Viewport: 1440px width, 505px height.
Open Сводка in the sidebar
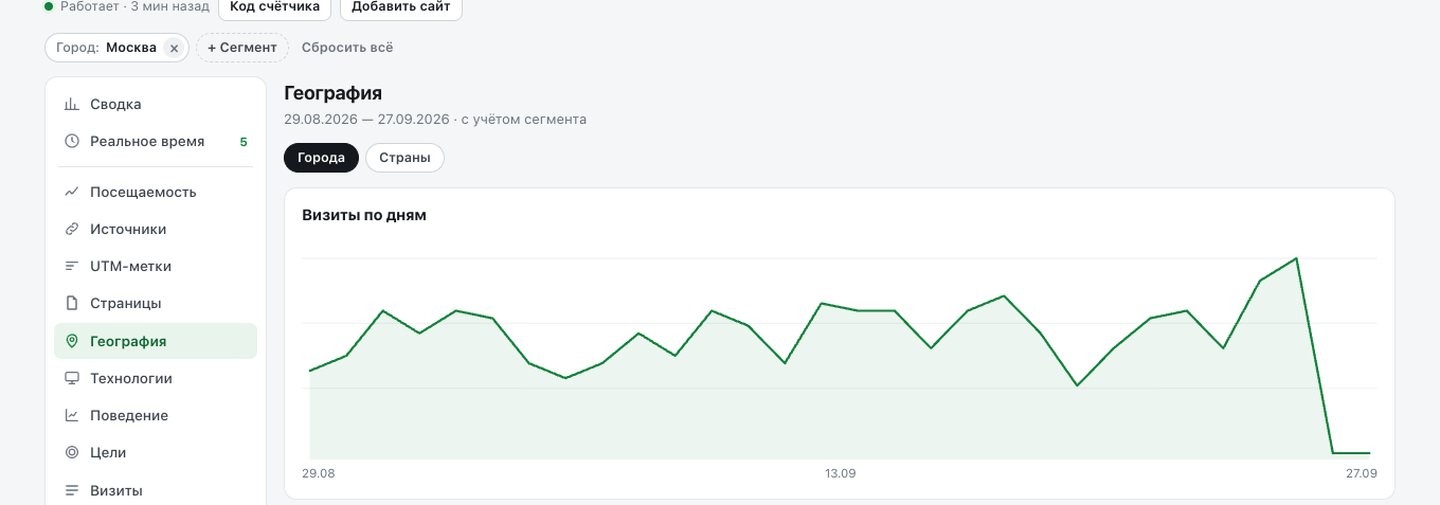(x=156, y=104)
